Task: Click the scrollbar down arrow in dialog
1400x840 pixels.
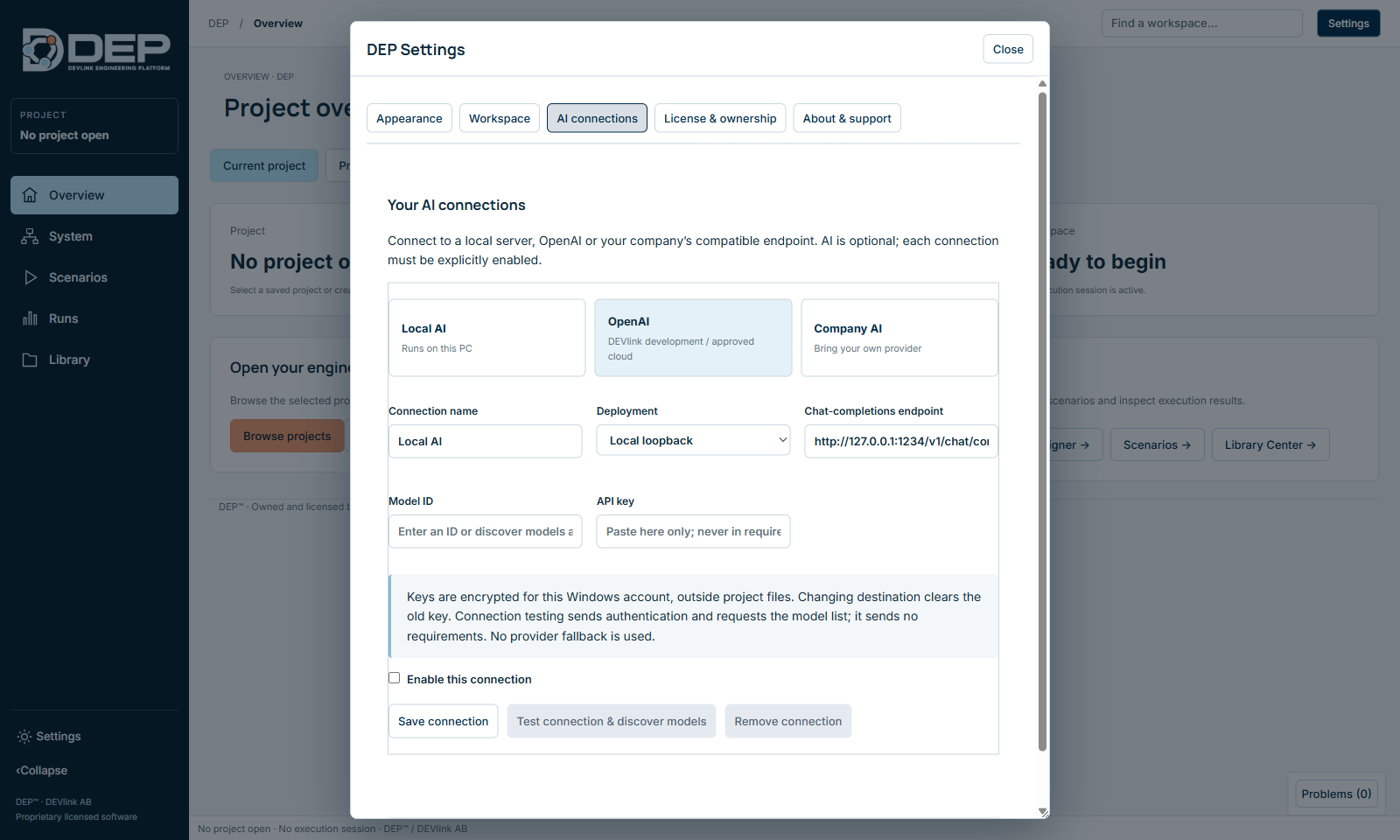Action: pos(1042,812)
